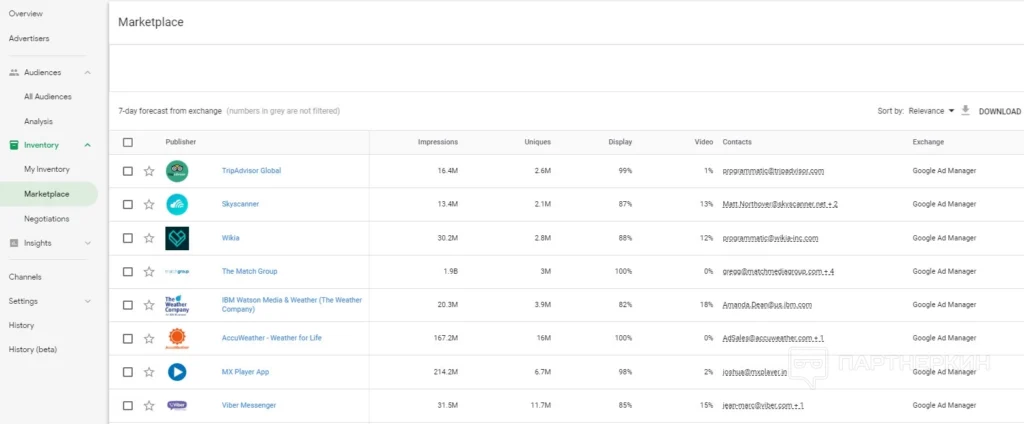Open the Wikia publisher link
The width and height of the screenshot is (1024, 424).
coord(231,238)
